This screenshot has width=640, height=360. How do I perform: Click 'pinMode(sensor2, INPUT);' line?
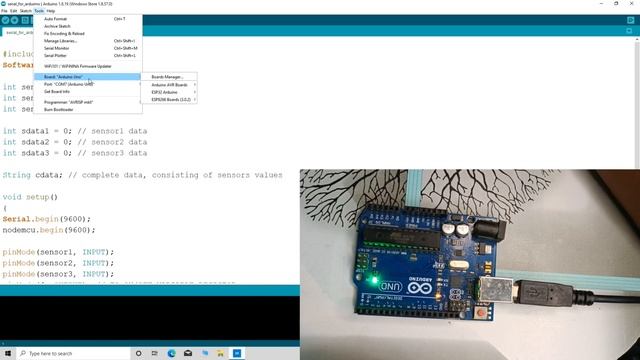pos(58,263)
